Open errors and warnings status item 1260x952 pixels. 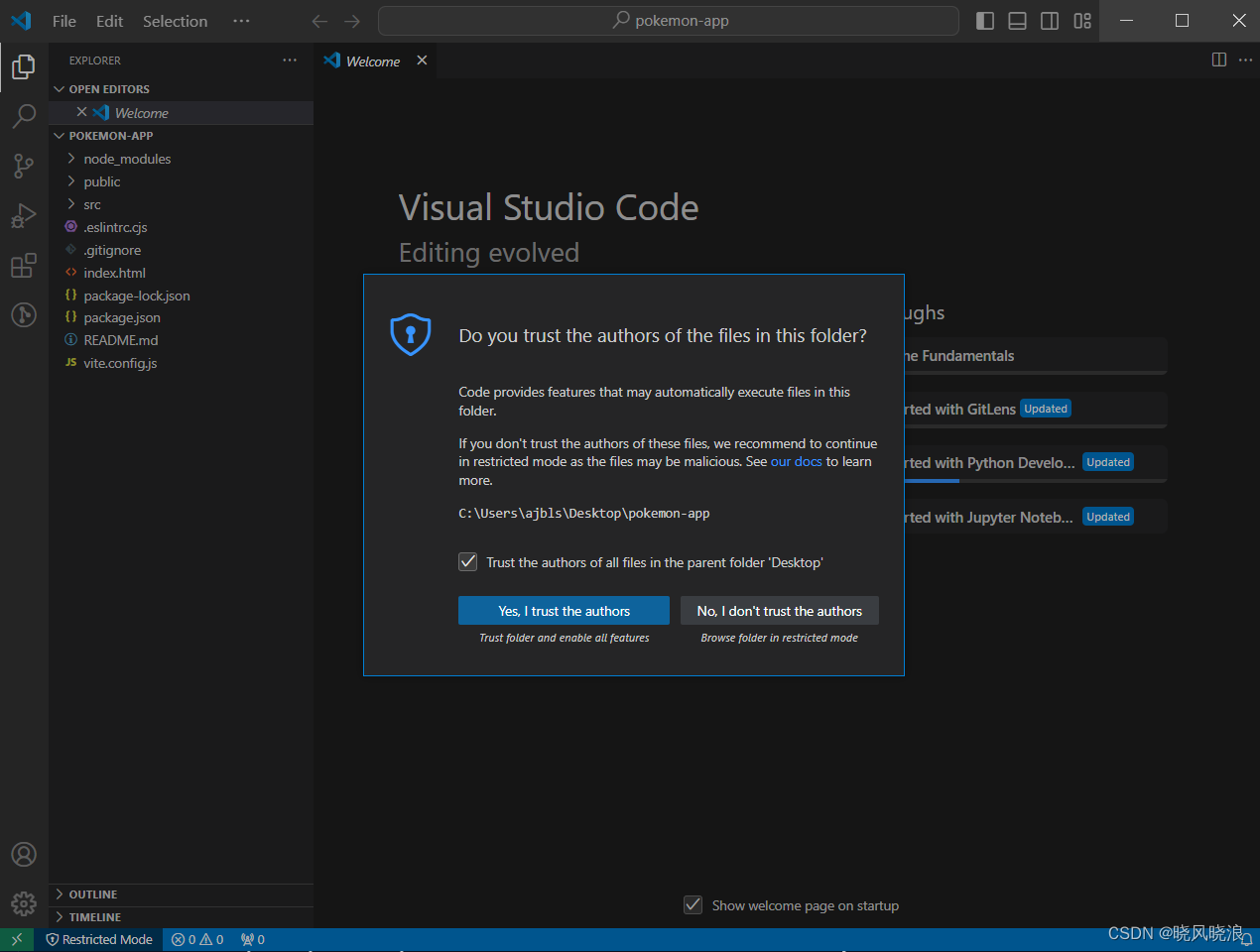tap(197, 939)
